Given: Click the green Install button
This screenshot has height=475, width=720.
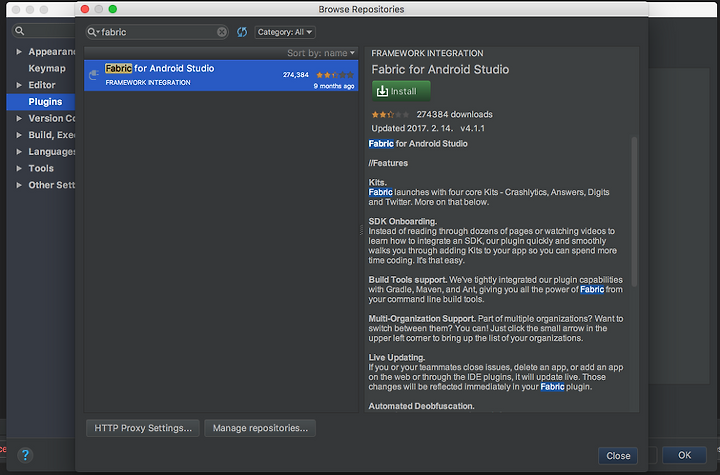Looking at the screenshot, I should (401, 91).
